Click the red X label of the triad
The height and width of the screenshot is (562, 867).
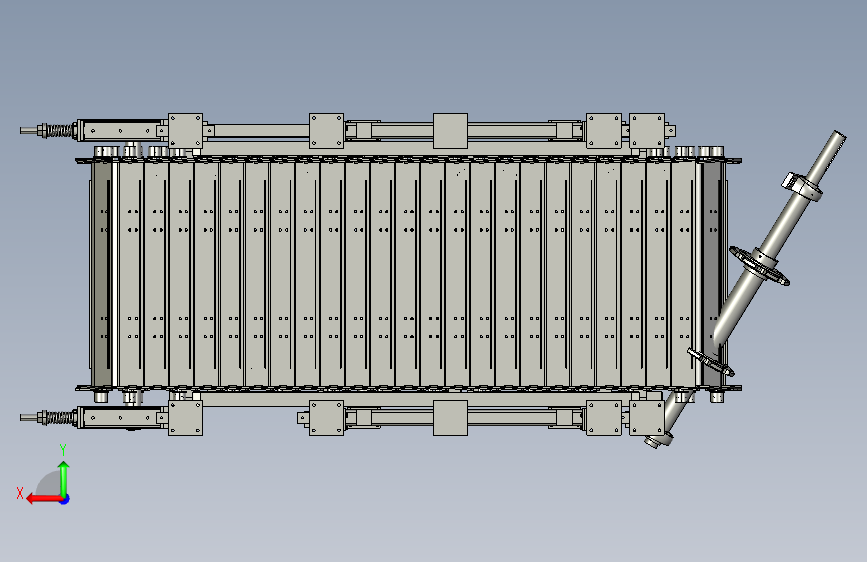click(20, 493)
